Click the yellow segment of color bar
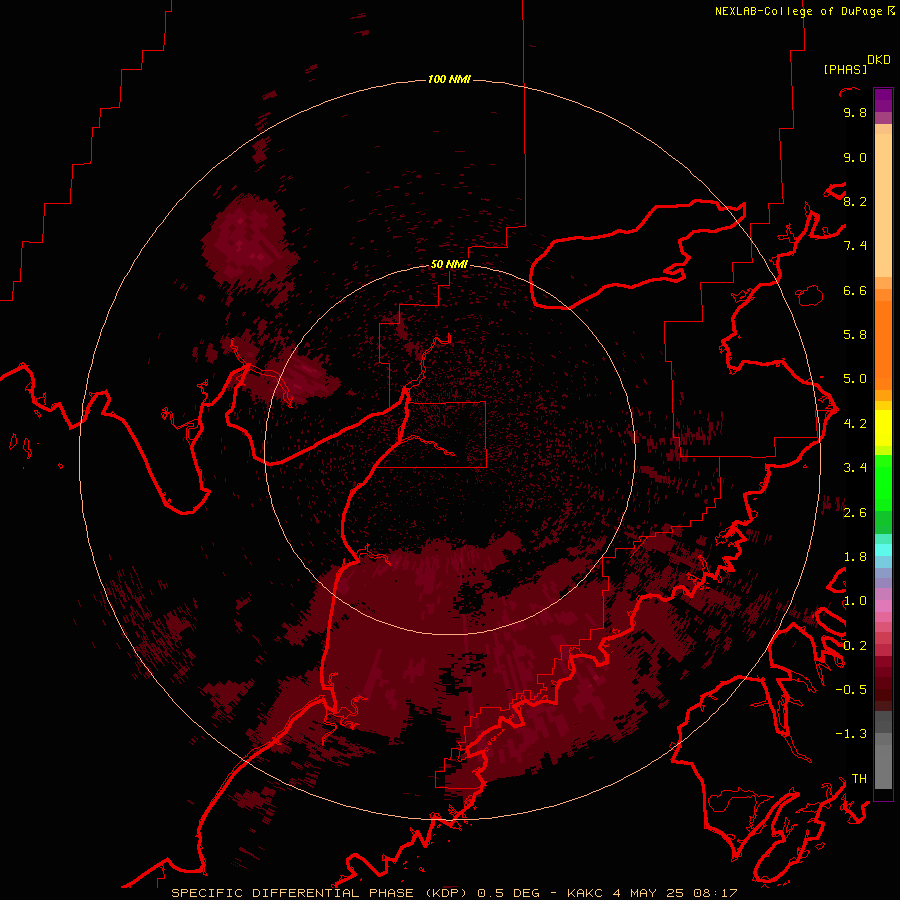The image size is (900, 900). tap(883, 428)
